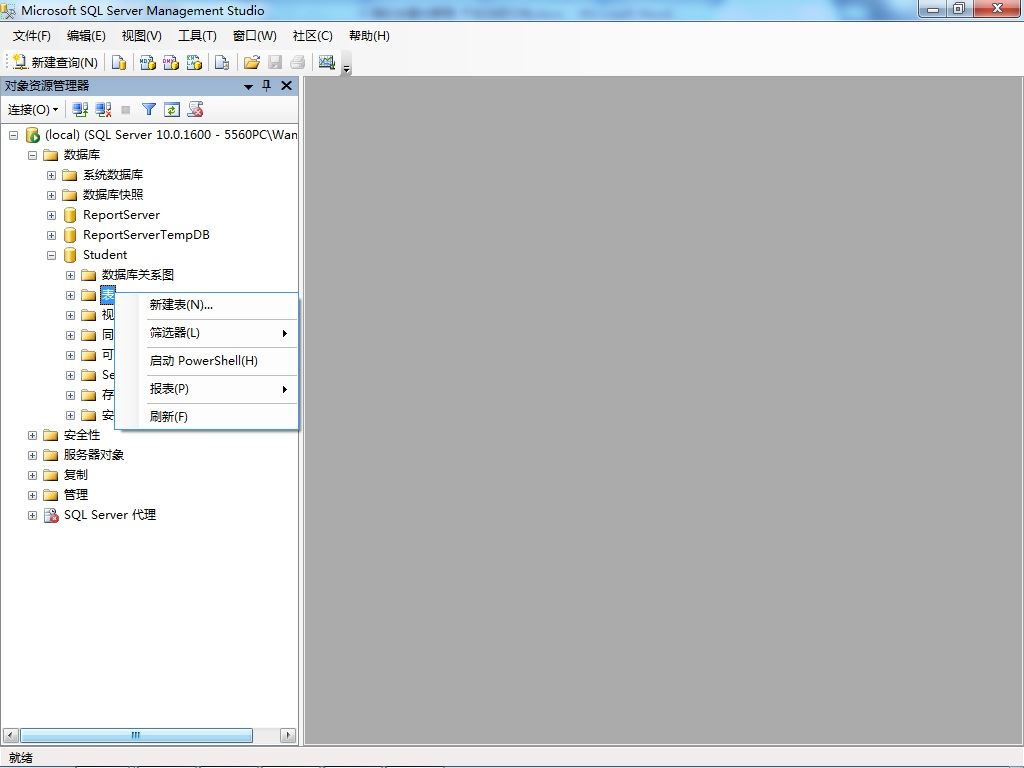Click the Save disk icon in the toolbar
This screenshot has width=1024, height=768.
pyautogui.click(x=275, y=62)
